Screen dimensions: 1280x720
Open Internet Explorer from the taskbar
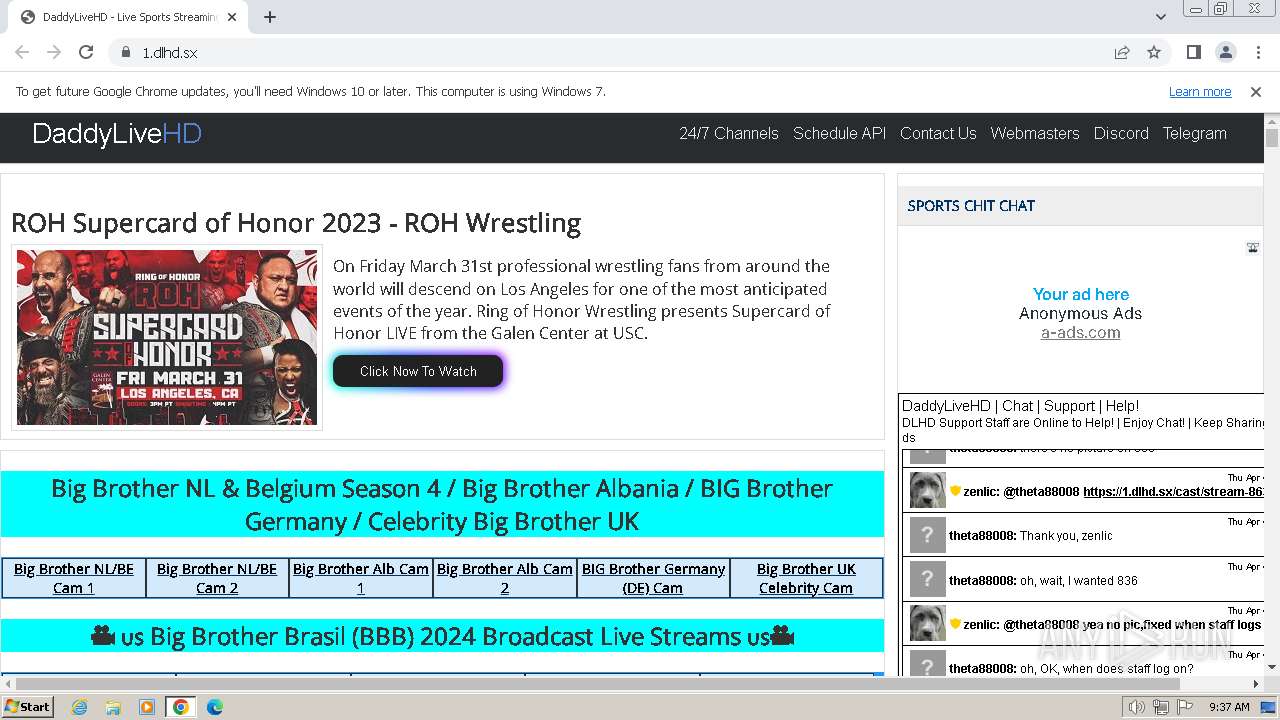(80, 707)
